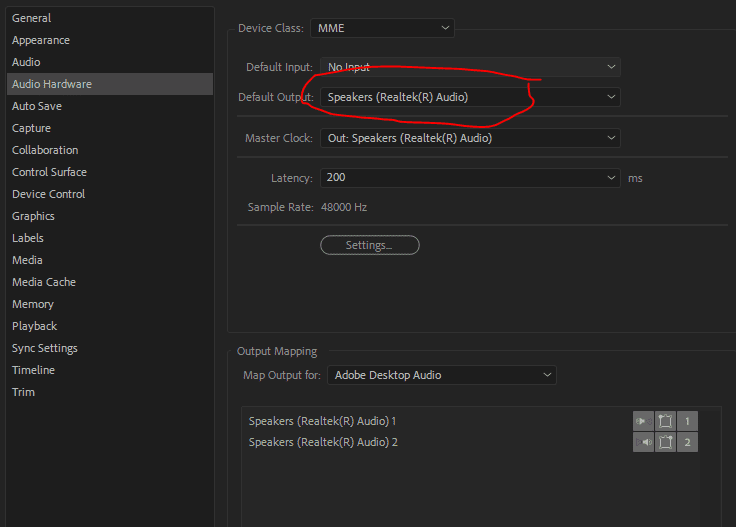
Task: Open the Default Output dropdown
Action: tap(470, 97)
